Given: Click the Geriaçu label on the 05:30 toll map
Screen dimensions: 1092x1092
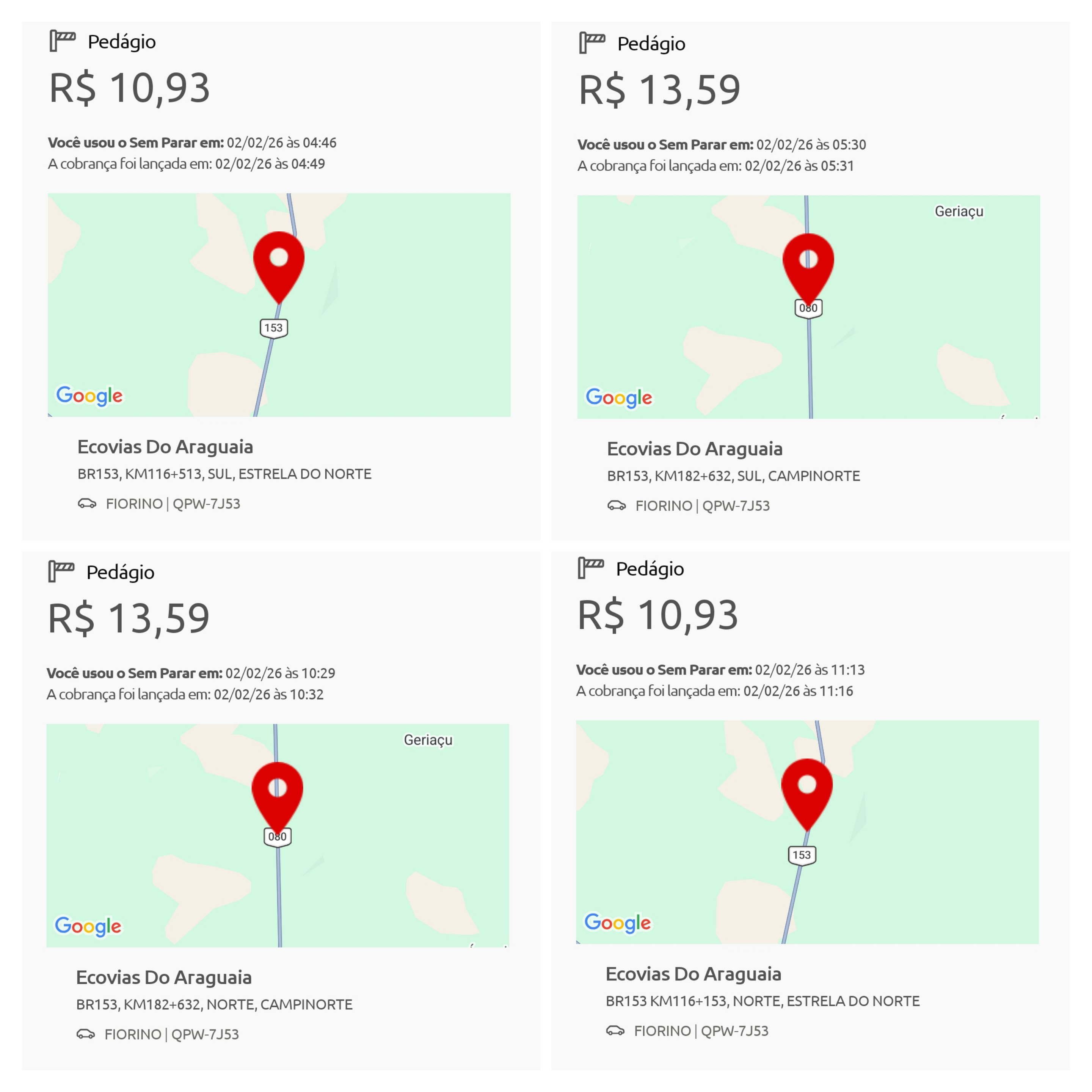Looking at the screenshot, I should [959, 212].
